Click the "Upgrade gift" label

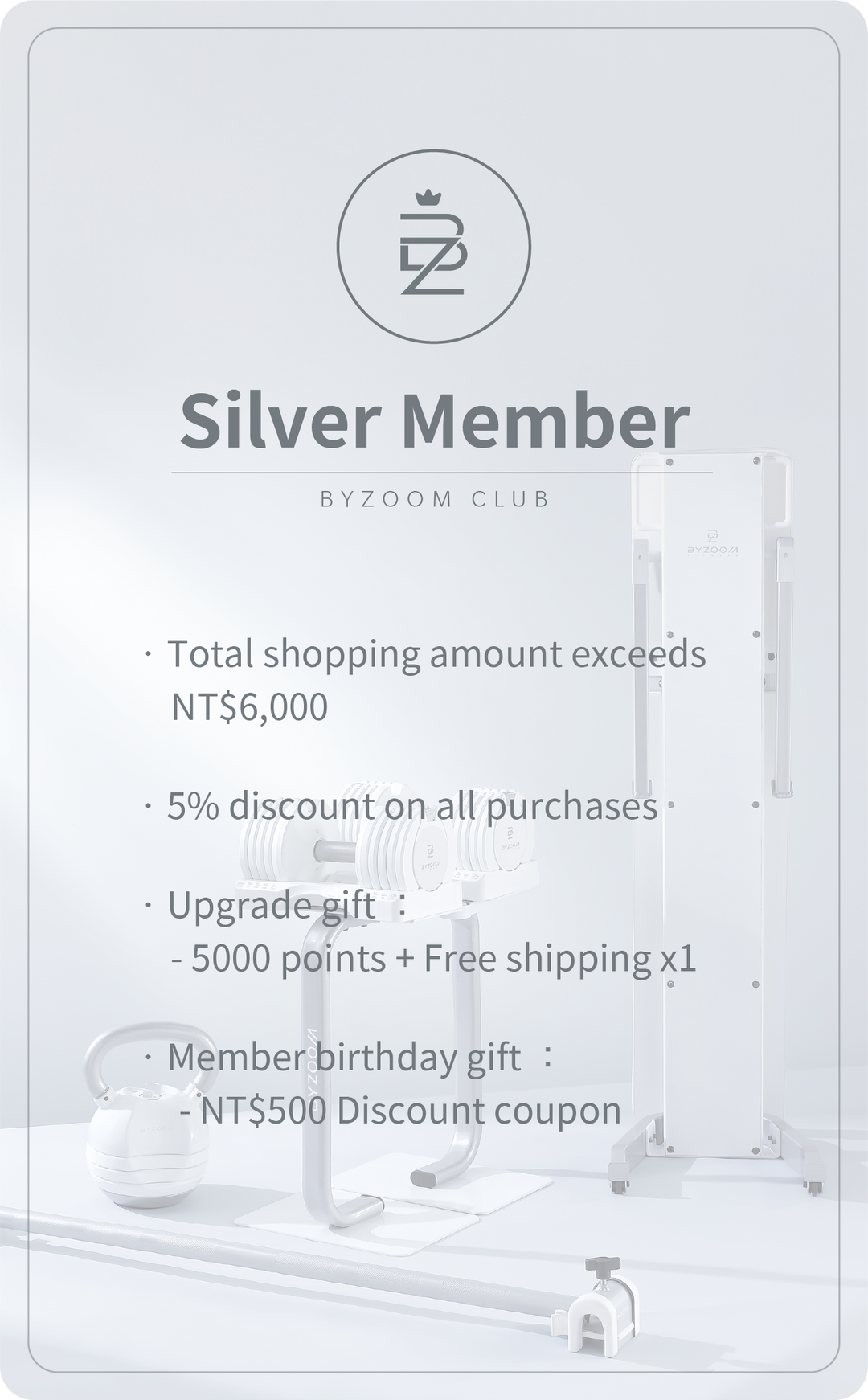pos(272,906)
